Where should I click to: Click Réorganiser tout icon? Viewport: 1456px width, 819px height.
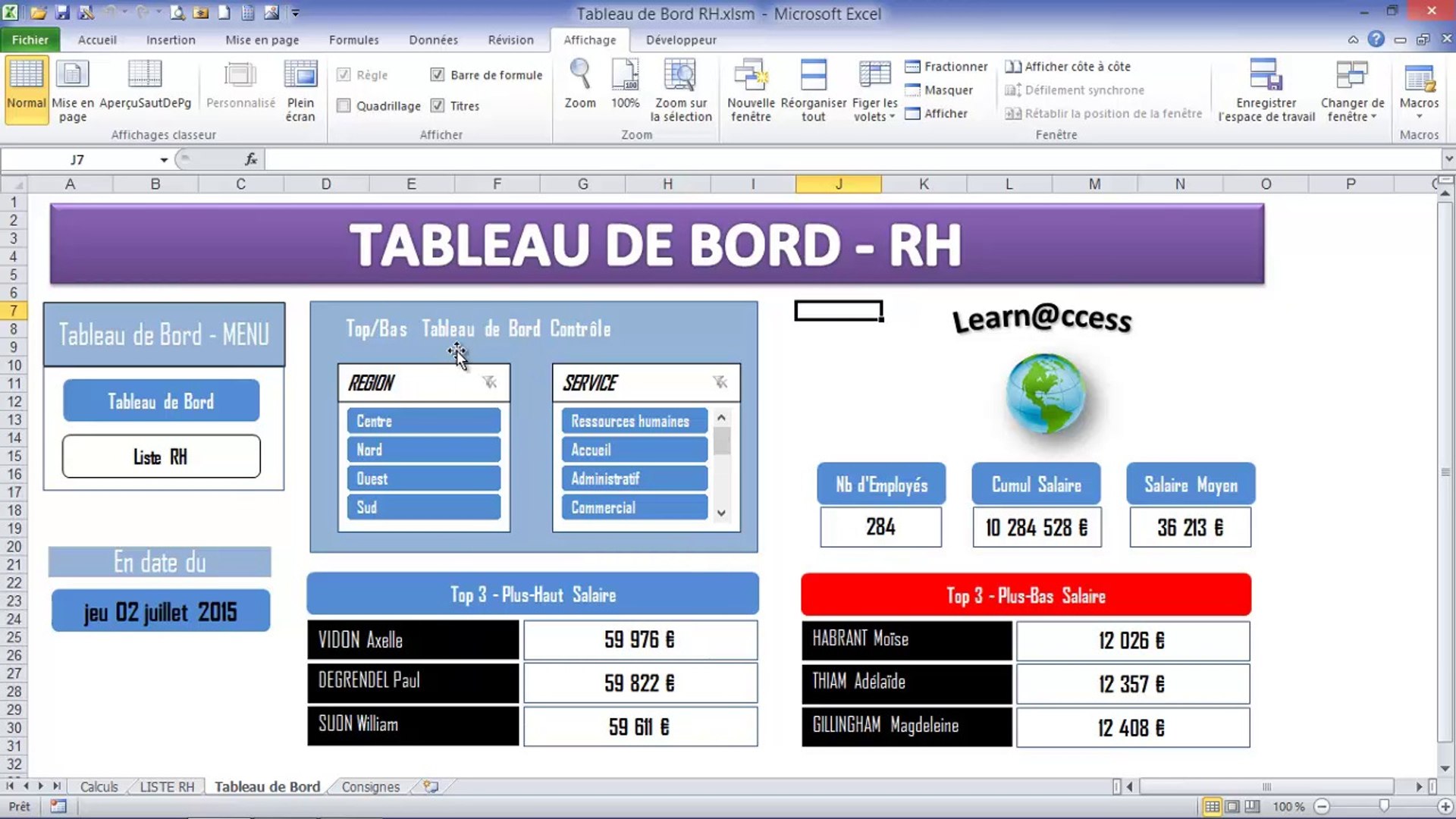[x=813, y=76]
